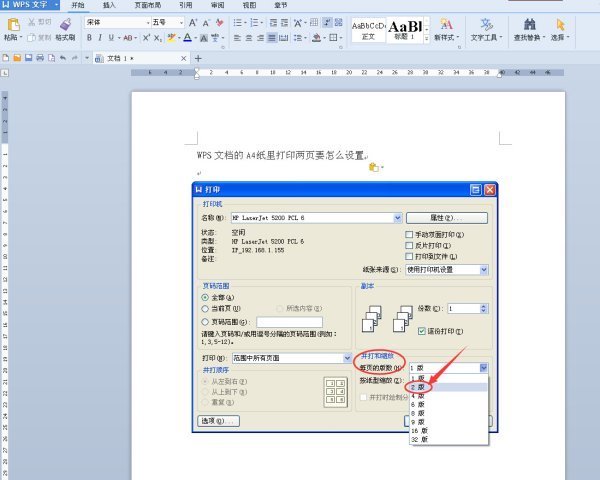The height and width of the screenshot is (480, 600).
Task: Toggle Bold formatting in the ribbon
Action: [88, 38]
